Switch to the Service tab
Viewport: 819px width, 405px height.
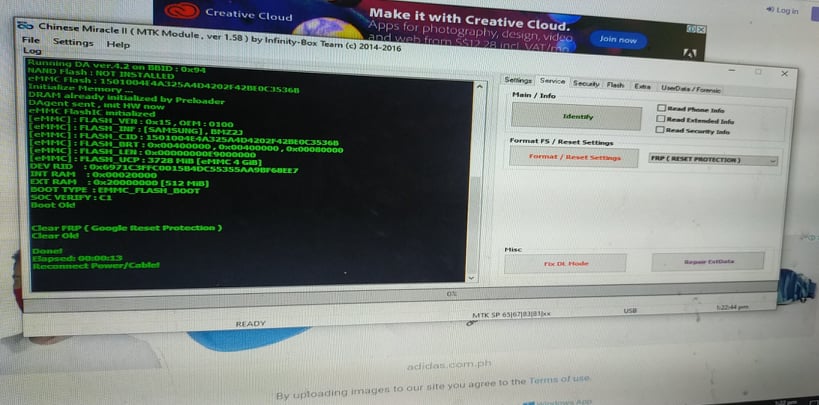tap(552, 81)
